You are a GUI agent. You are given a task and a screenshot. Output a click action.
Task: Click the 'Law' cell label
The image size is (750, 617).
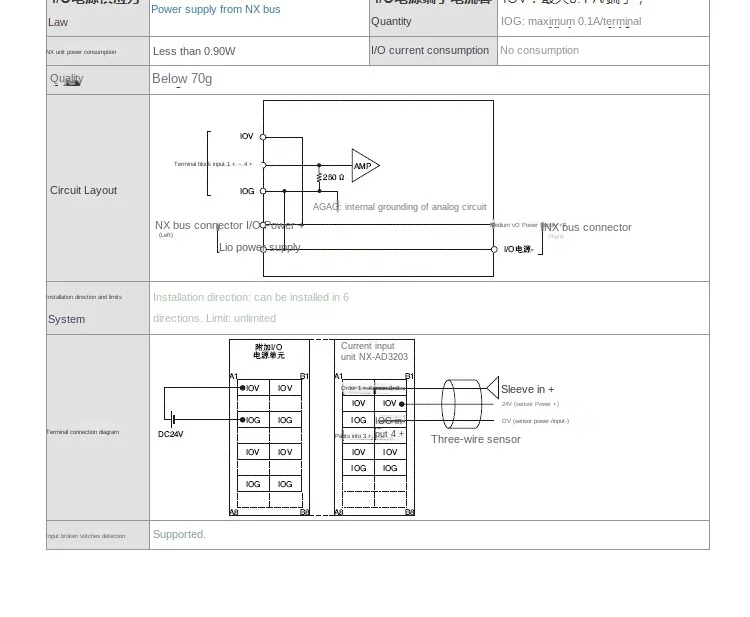58,22
